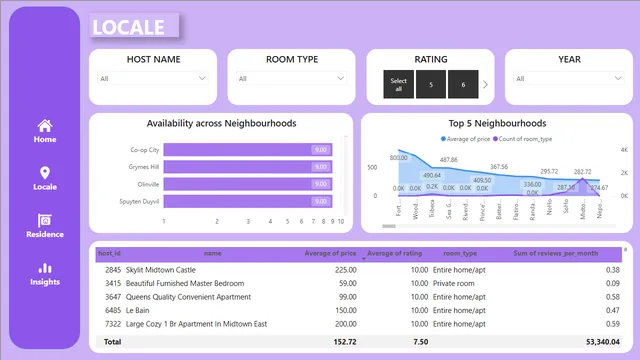
Task: Click the 282.72 data label
Action: point(582,171)
